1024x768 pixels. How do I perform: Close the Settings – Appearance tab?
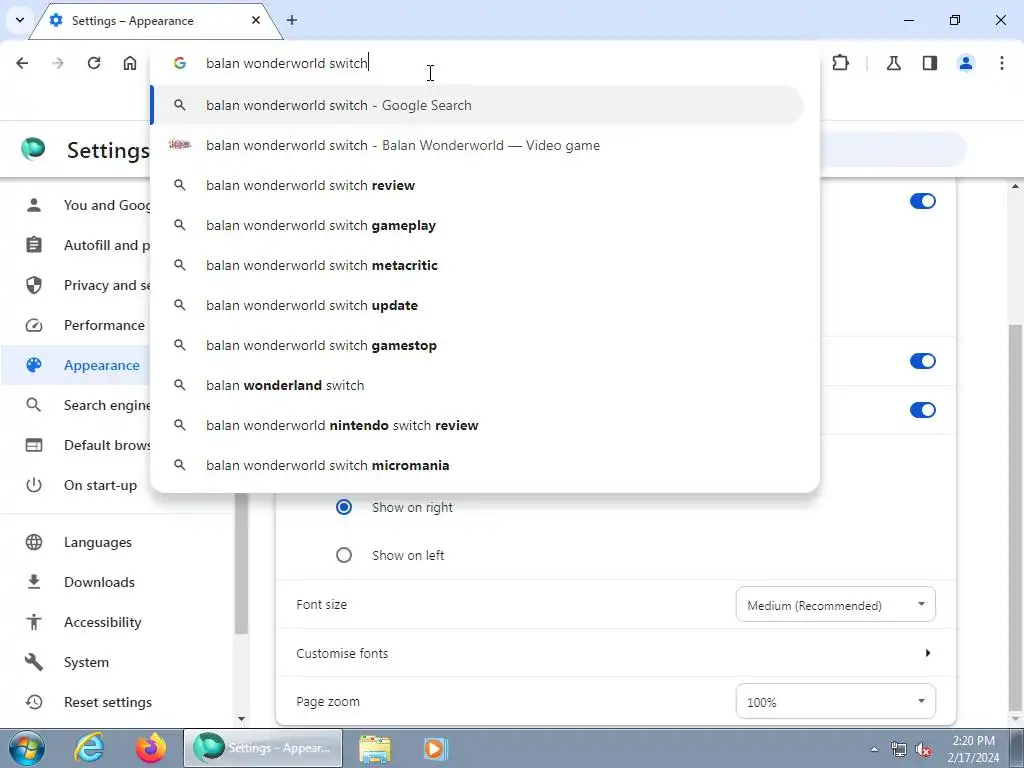click(256, 20)
